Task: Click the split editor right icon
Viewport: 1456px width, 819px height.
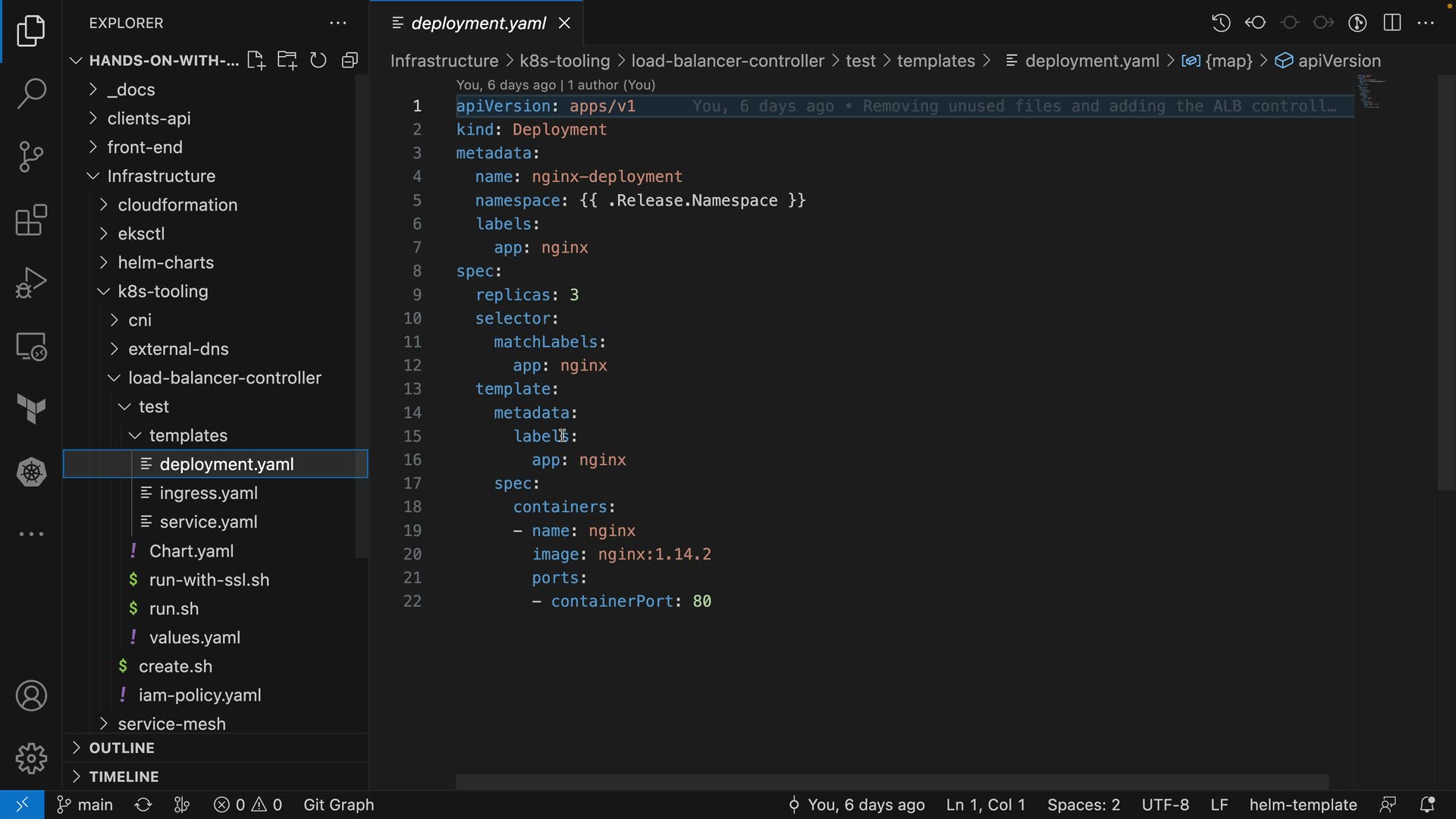Action: coord(1392,23)
